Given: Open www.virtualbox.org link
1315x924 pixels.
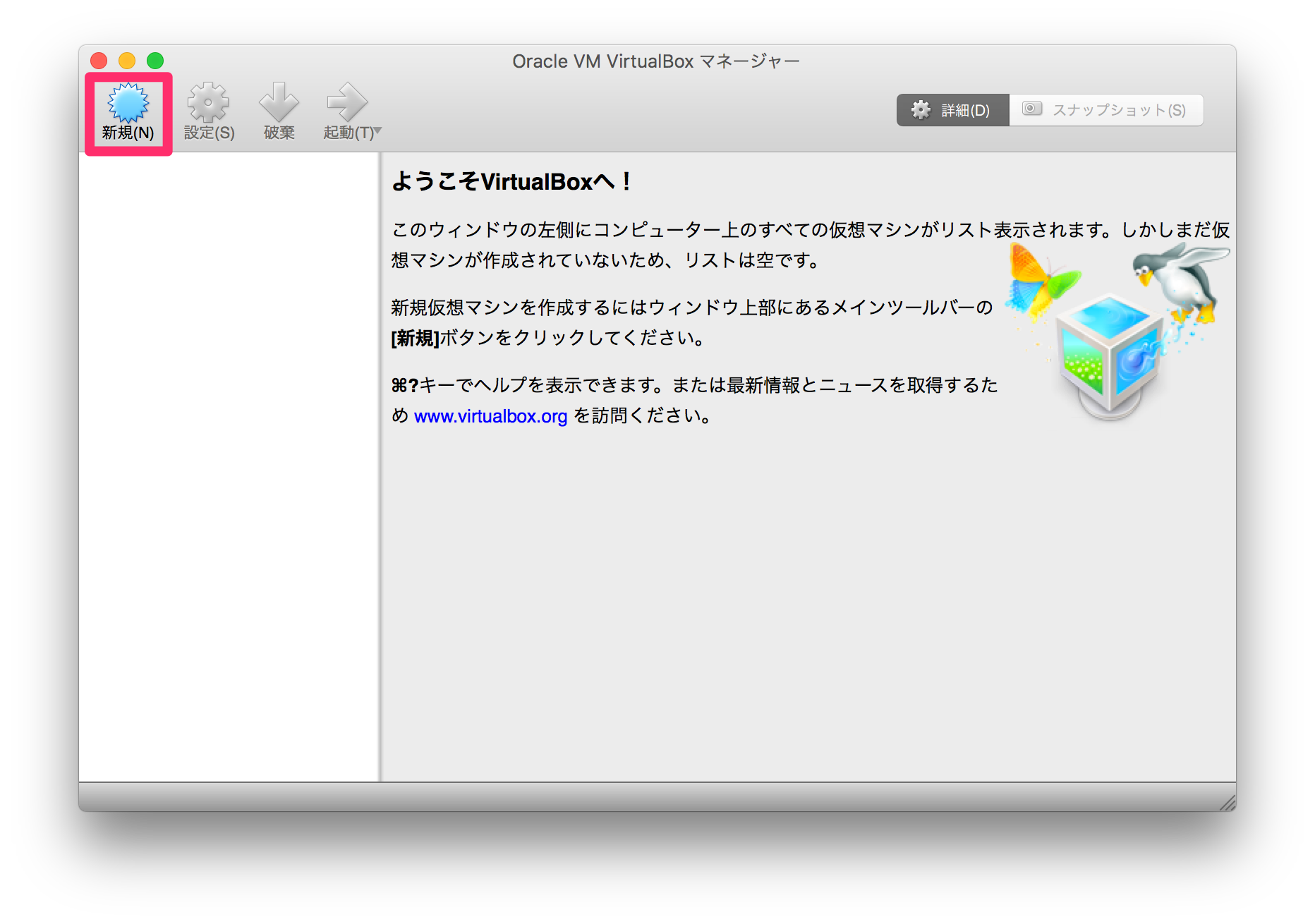Looking at the screenshot, I should [490, 416].
